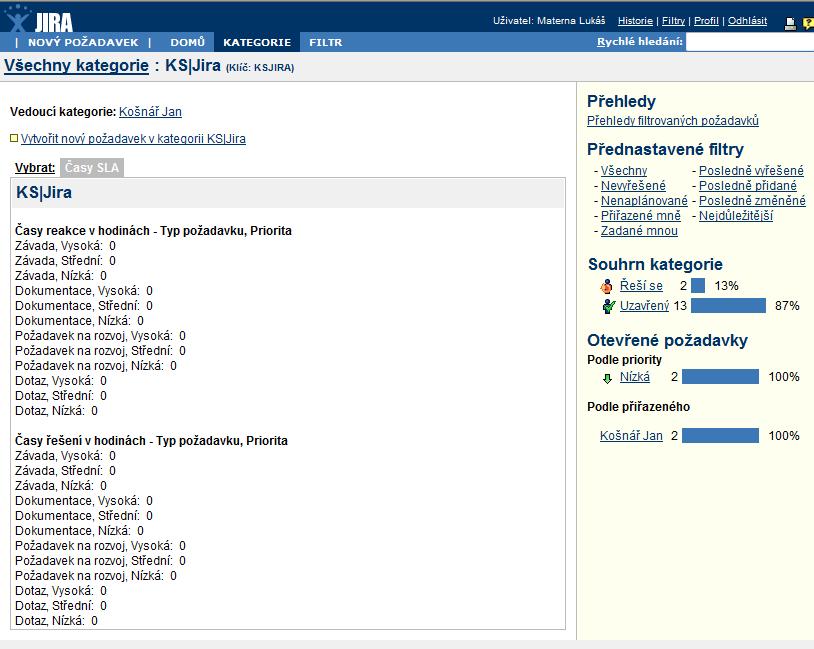Open the Profil link
The height and width of the screenshot is (649, 814).
point(706,21)
